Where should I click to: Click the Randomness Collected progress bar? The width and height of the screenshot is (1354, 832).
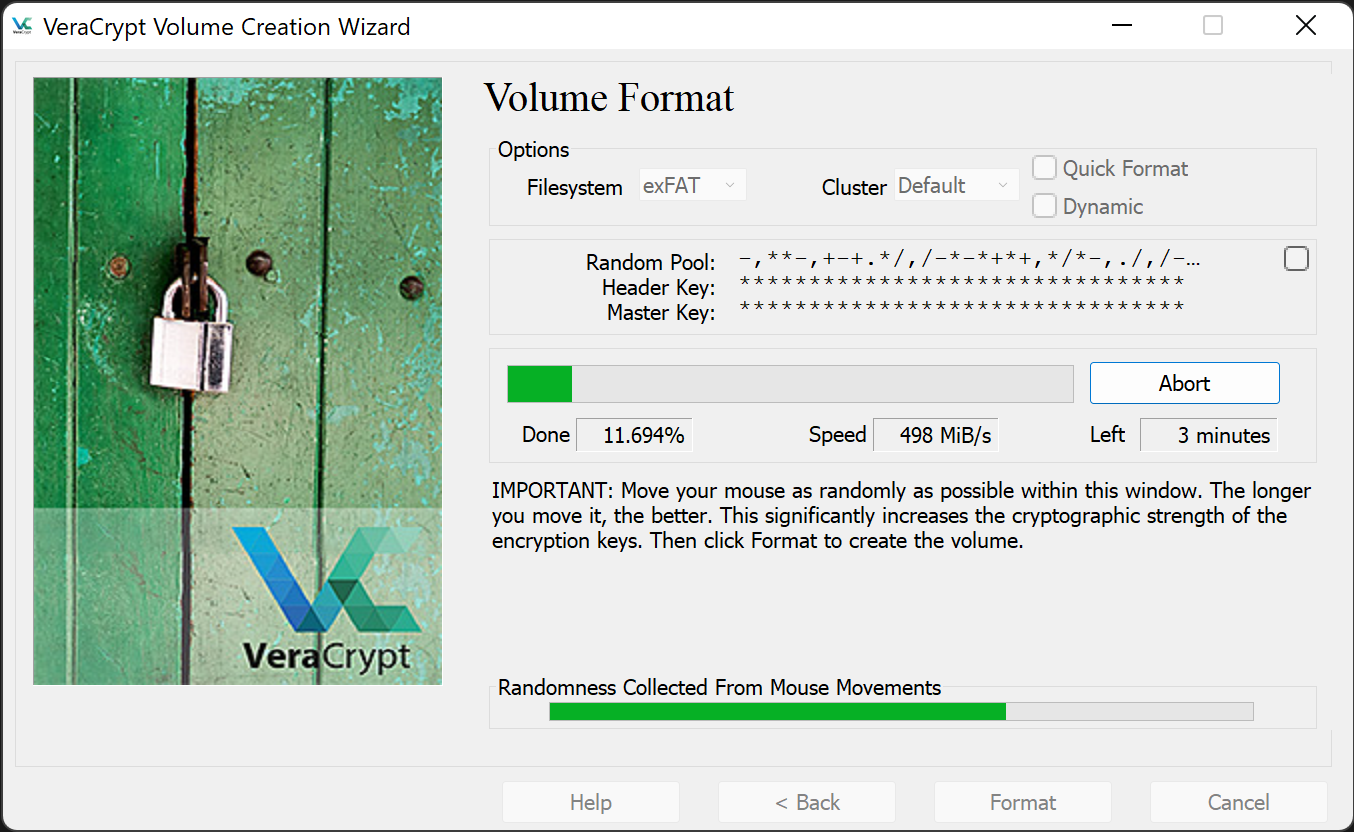pos(900,711)
